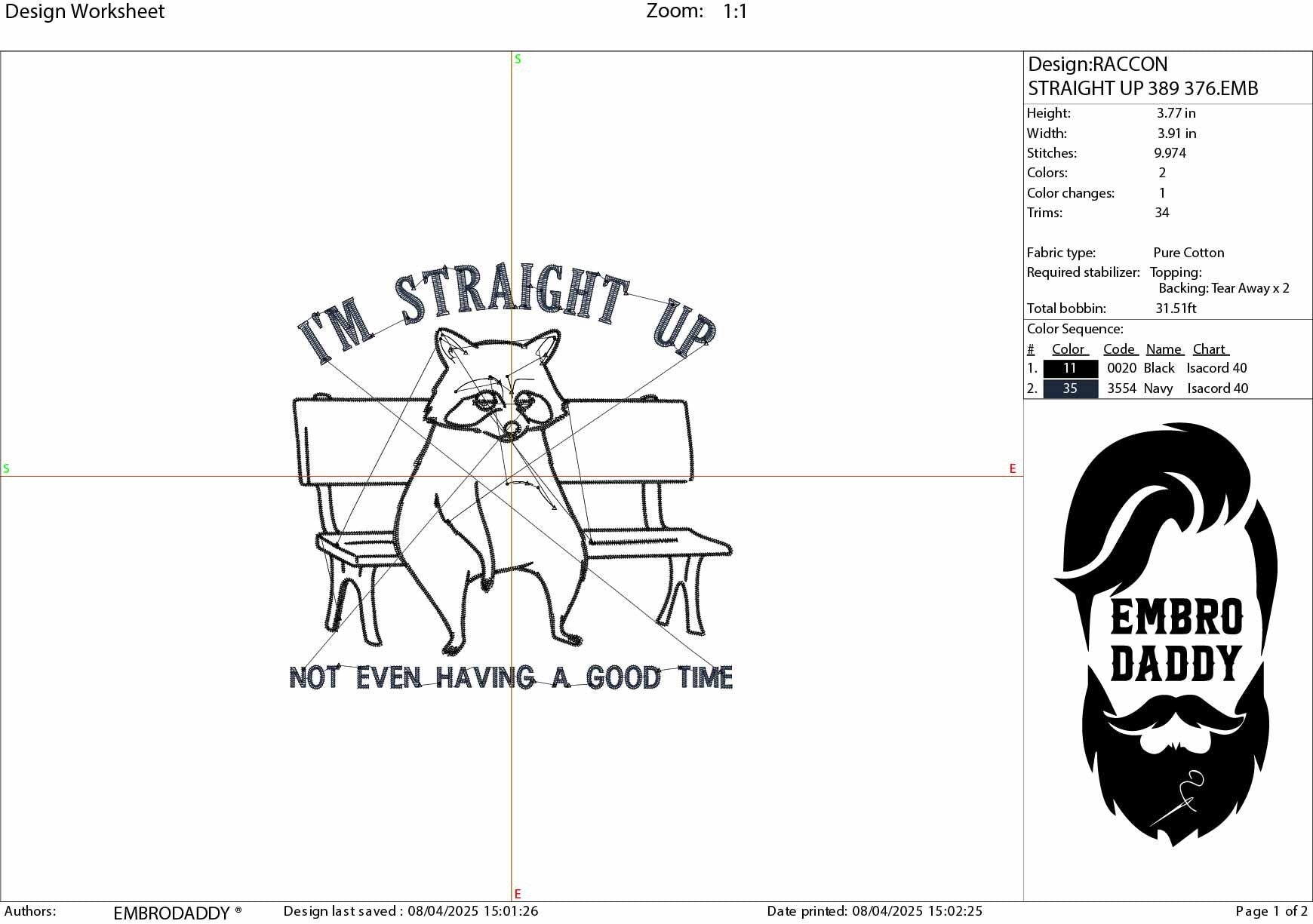Click the 'Color' column header

1068,349
